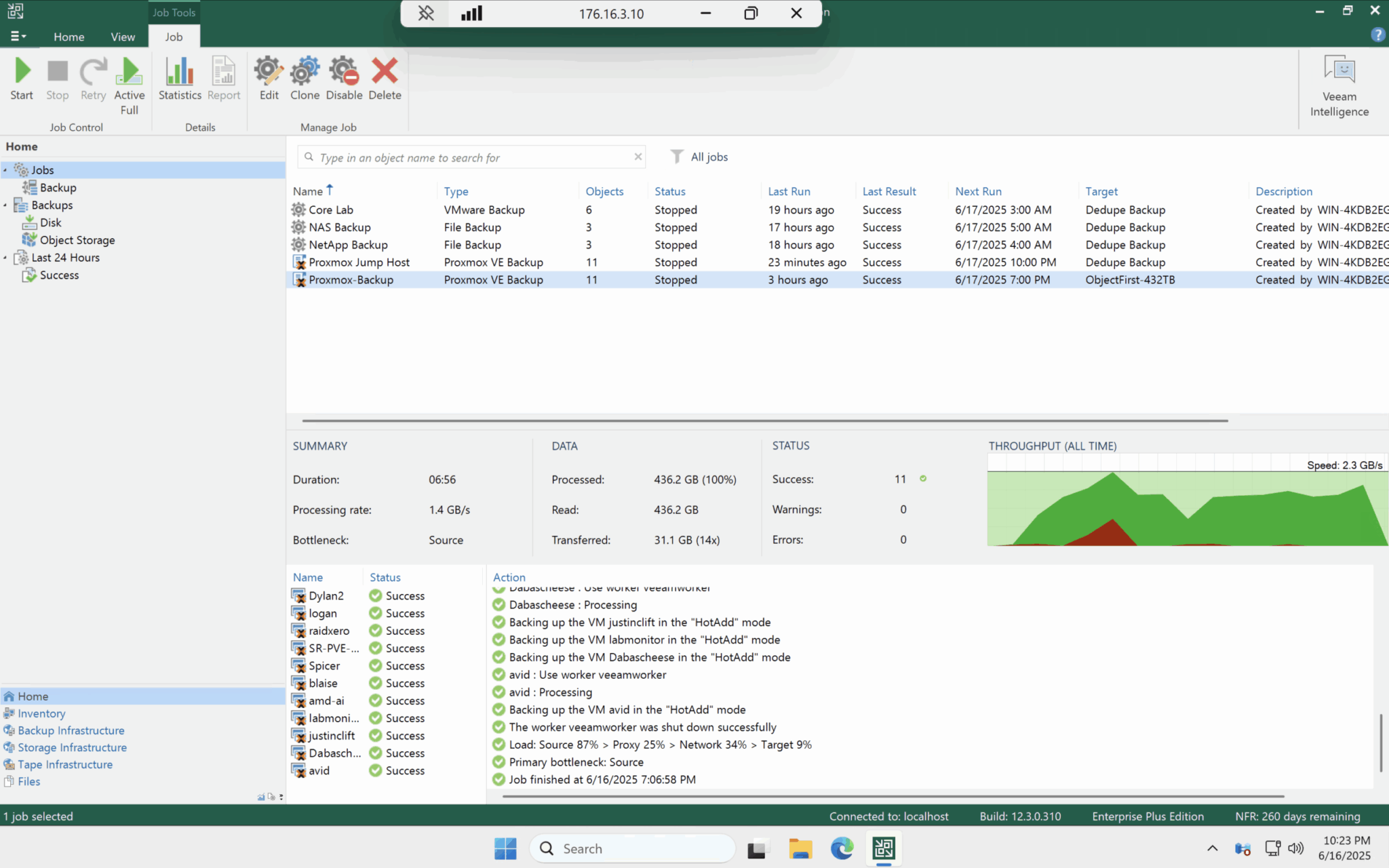Show hidden system tray icons

point(1212,848)
